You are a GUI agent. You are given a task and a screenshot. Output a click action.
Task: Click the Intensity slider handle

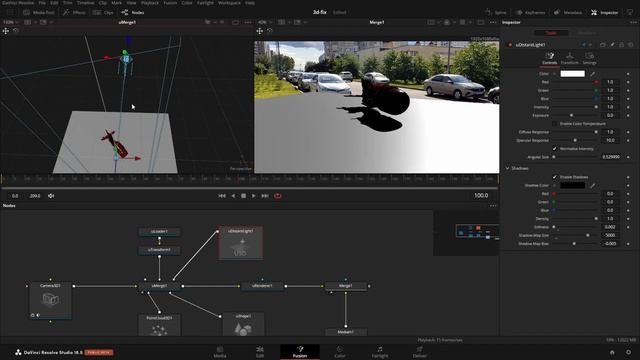596,107
